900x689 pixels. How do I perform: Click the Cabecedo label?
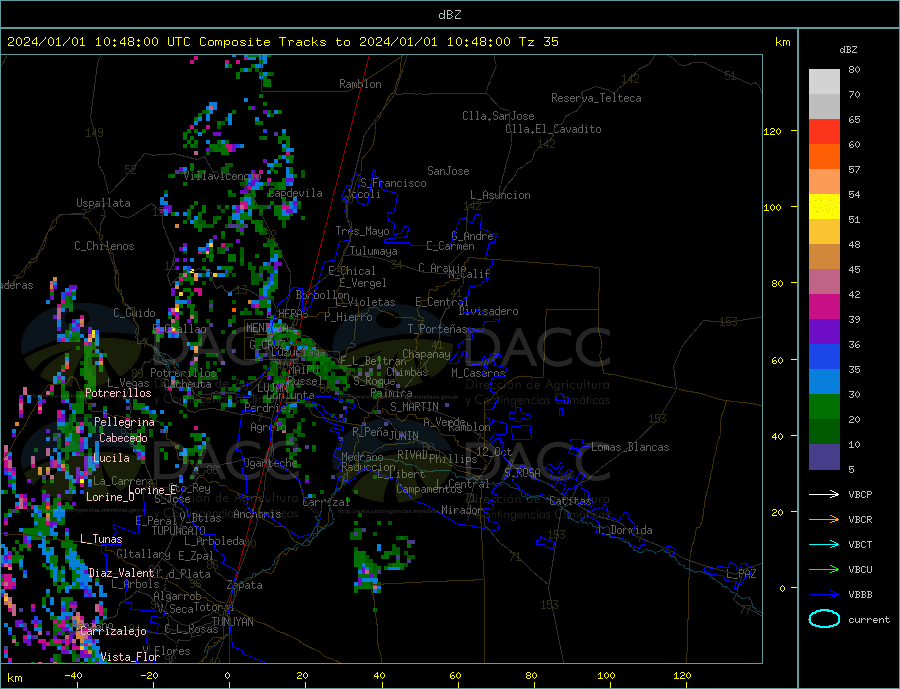[123, 438]
